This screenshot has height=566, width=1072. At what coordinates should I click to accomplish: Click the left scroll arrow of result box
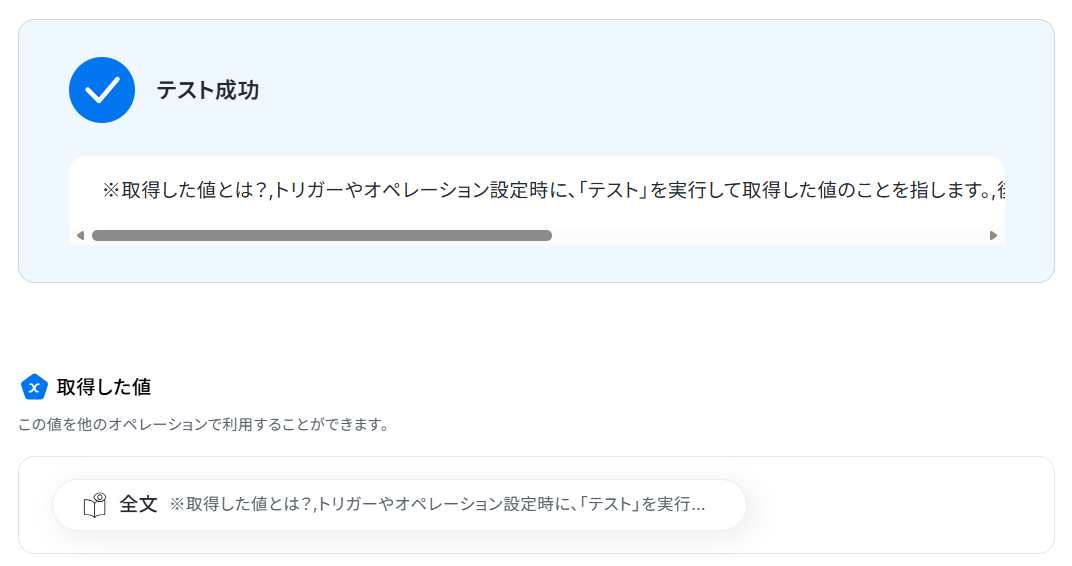coord(80,236)
